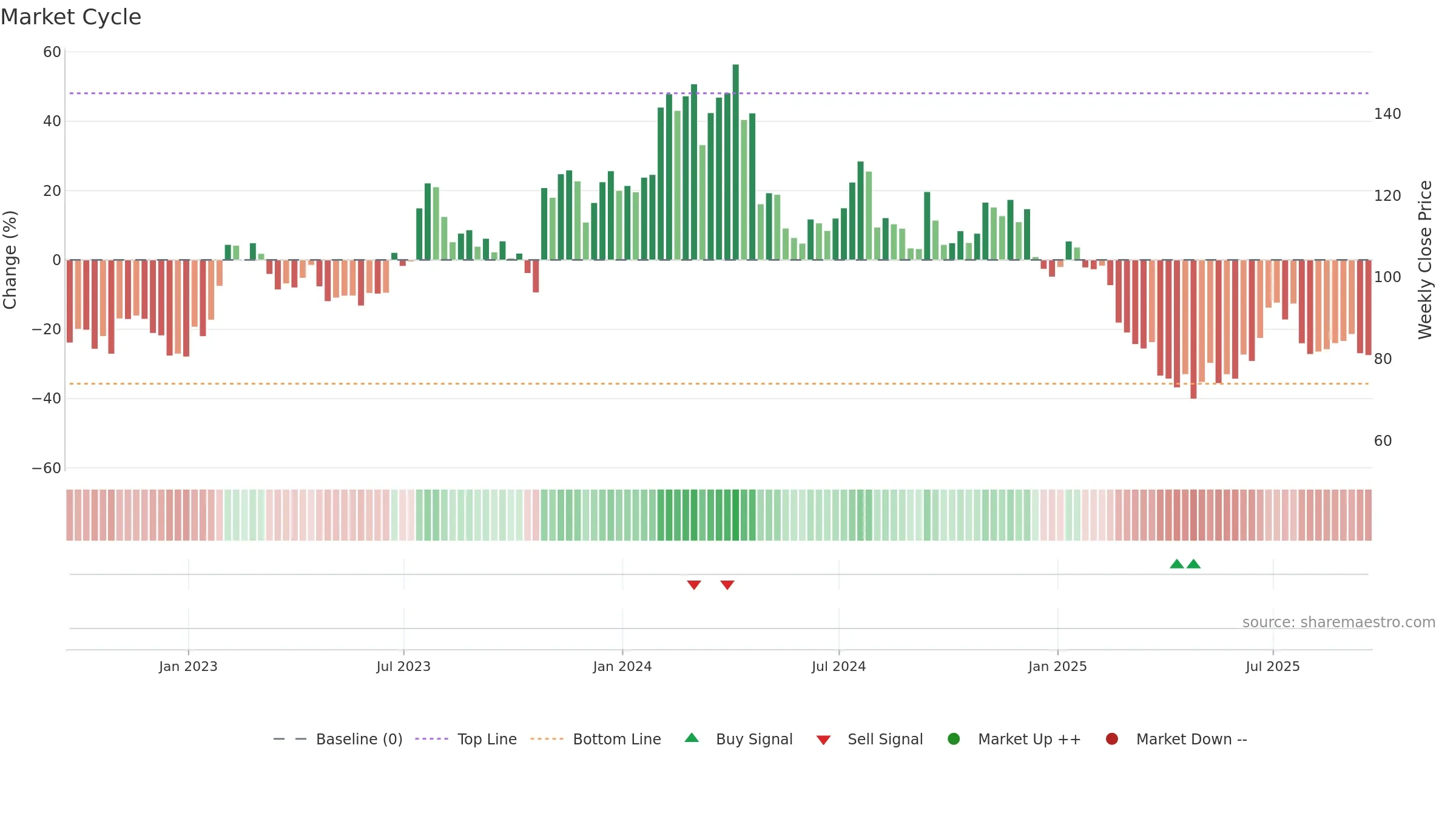This screenshot has width=1456, height=819.
Task: Click the 120 tick on the right axis
Action: 1387,196
